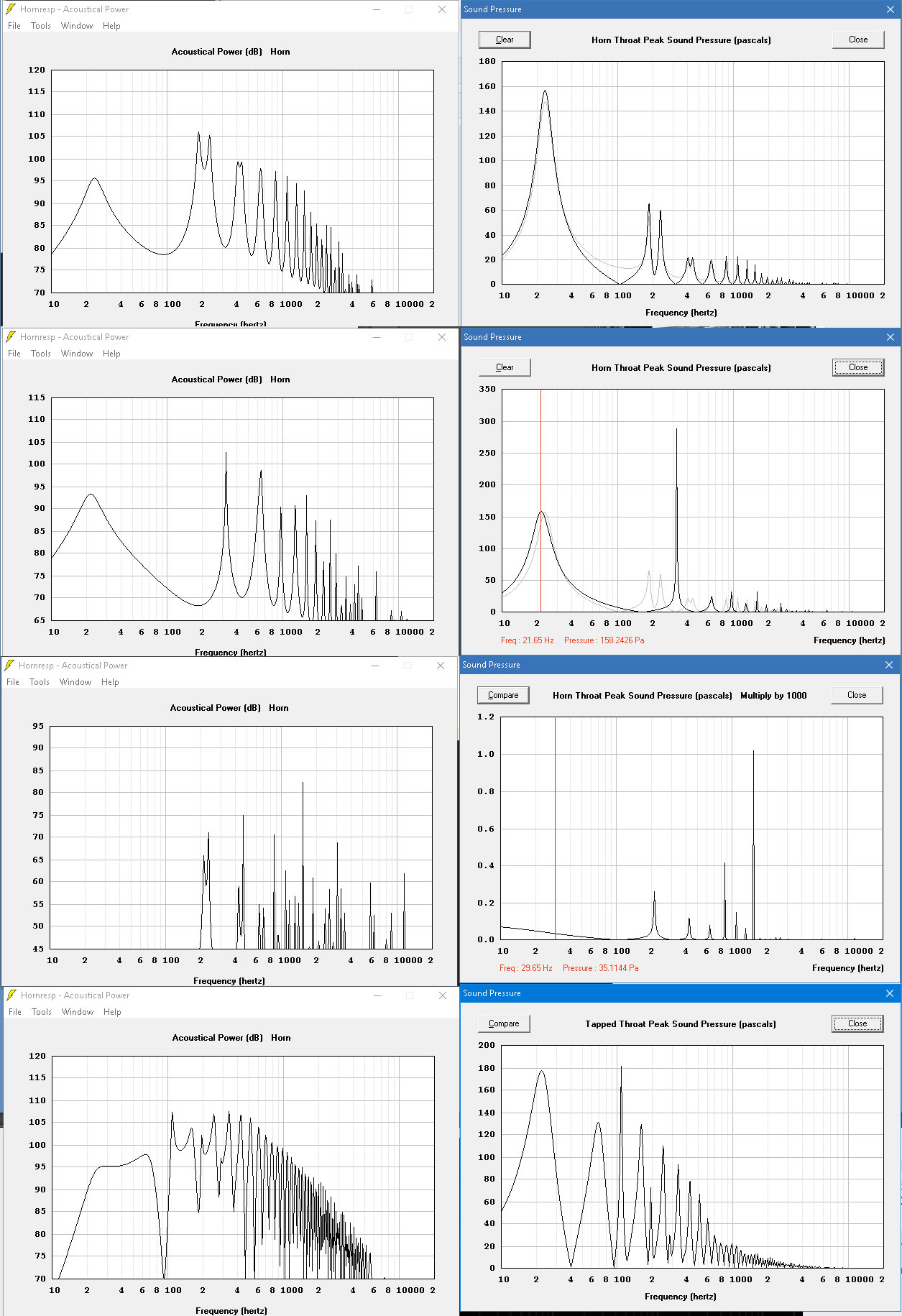Viewport: 902px width, 1316px height.
Task: Close Hornresp window with 95 dB axis via X
Action: point(441,666)
